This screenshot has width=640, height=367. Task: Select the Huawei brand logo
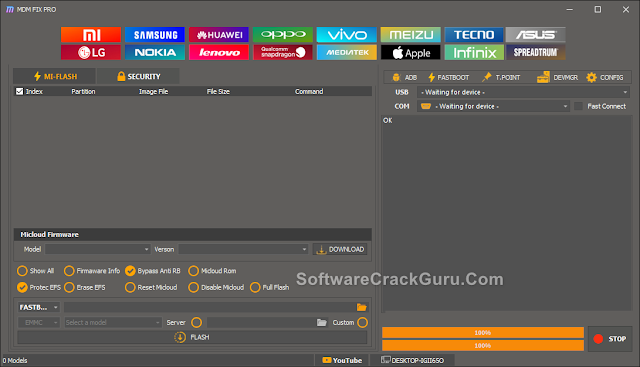pyautogui.click(x=219, y=35)
